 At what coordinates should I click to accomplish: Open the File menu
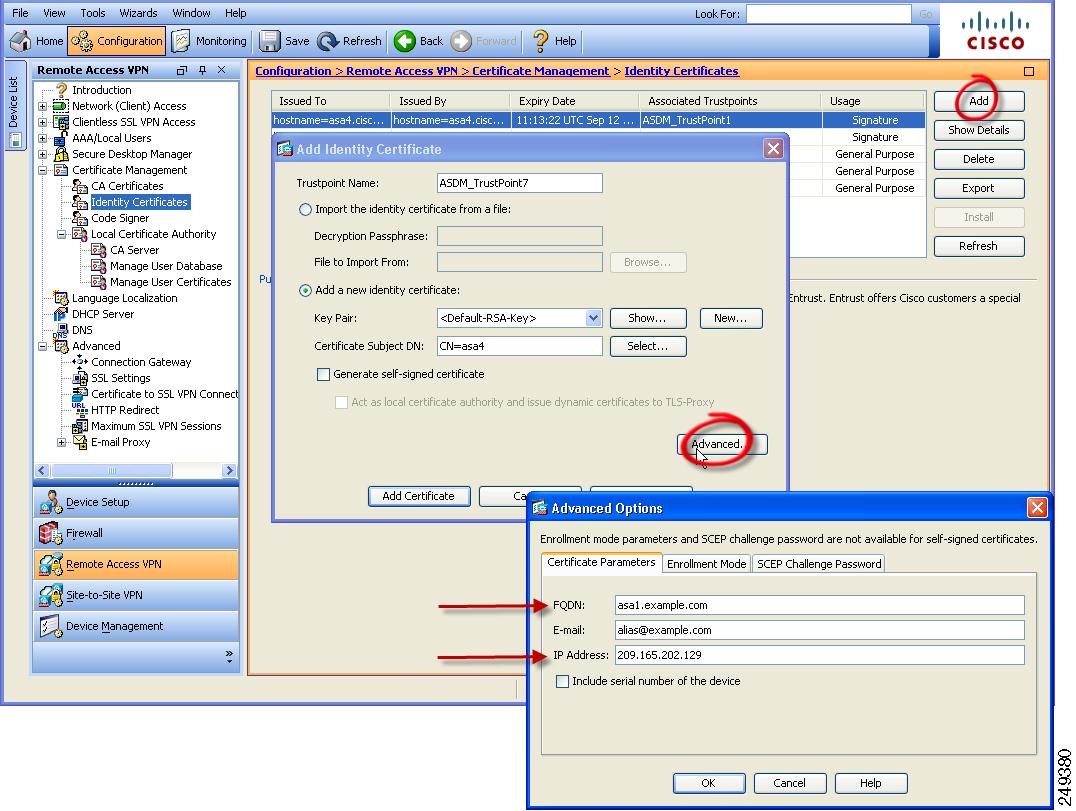[21, 13]
